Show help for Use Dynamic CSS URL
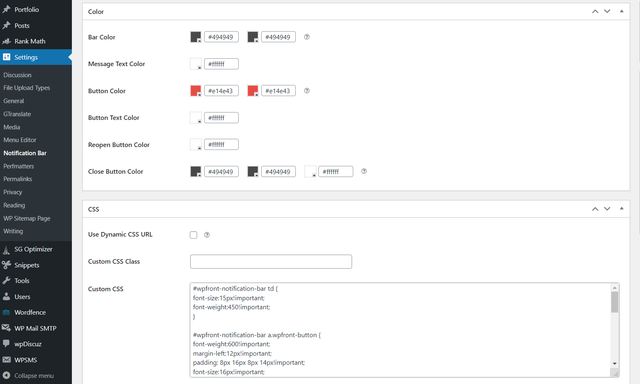Image resolution: width=640 pixels, height=384 pixels. (x=207, y=235)
